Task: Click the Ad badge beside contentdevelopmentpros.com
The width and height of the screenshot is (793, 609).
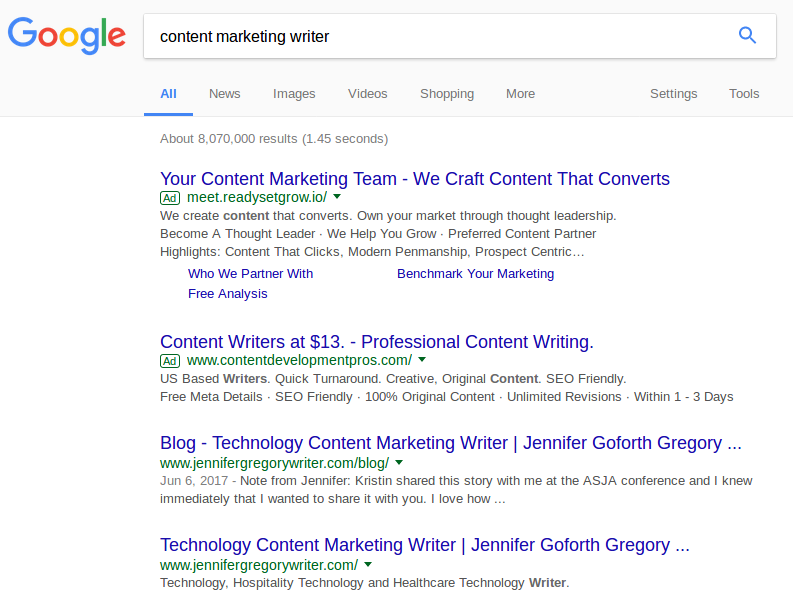Action: [170, 361]
